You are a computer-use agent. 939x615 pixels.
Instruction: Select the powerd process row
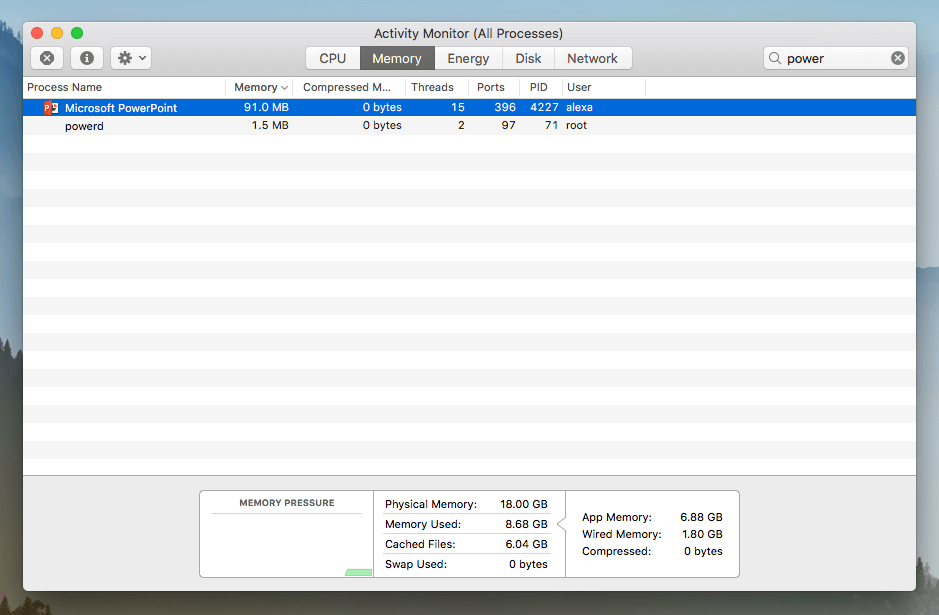[x=469, y=126]
